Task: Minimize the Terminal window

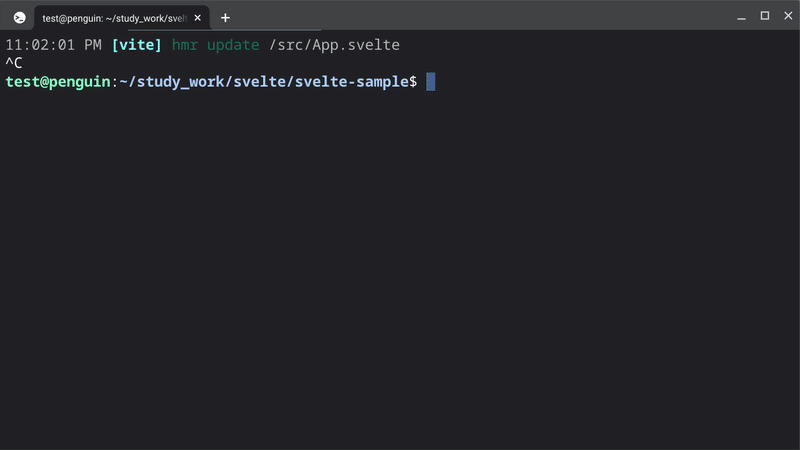Action: pos(741,16)
